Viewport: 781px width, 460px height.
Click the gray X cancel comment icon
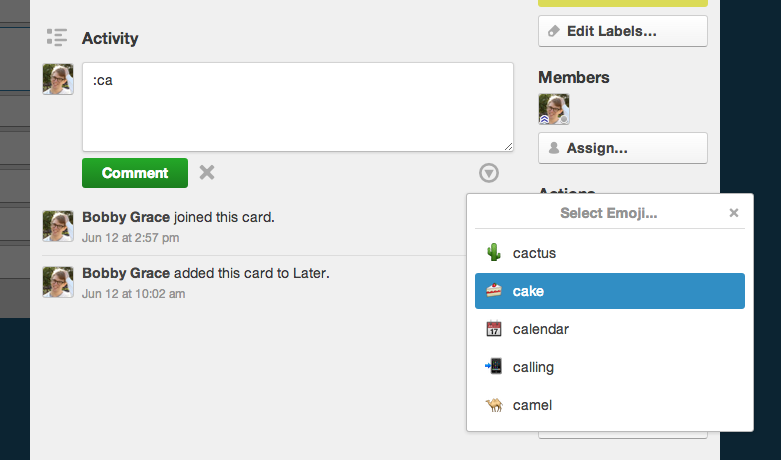click(207, 173)
